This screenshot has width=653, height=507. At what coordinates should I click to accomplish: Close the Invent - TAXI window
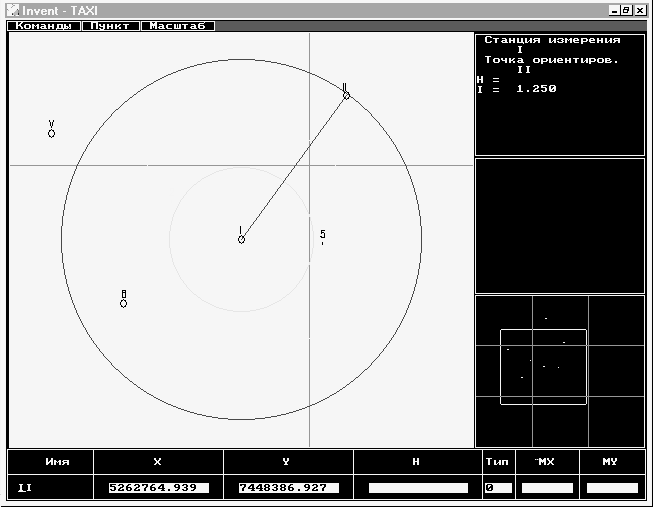pos(640,10)
